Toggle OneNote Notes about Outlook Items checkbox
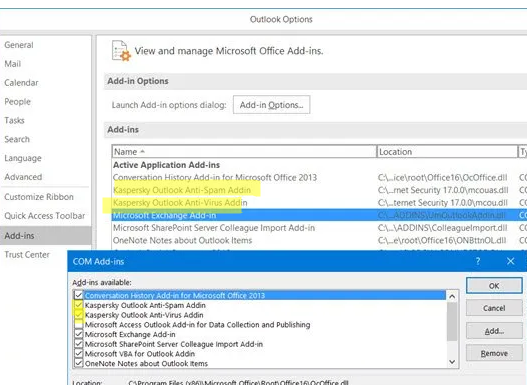The height and width of the screenshot is (385, 527). click(78, 363)
